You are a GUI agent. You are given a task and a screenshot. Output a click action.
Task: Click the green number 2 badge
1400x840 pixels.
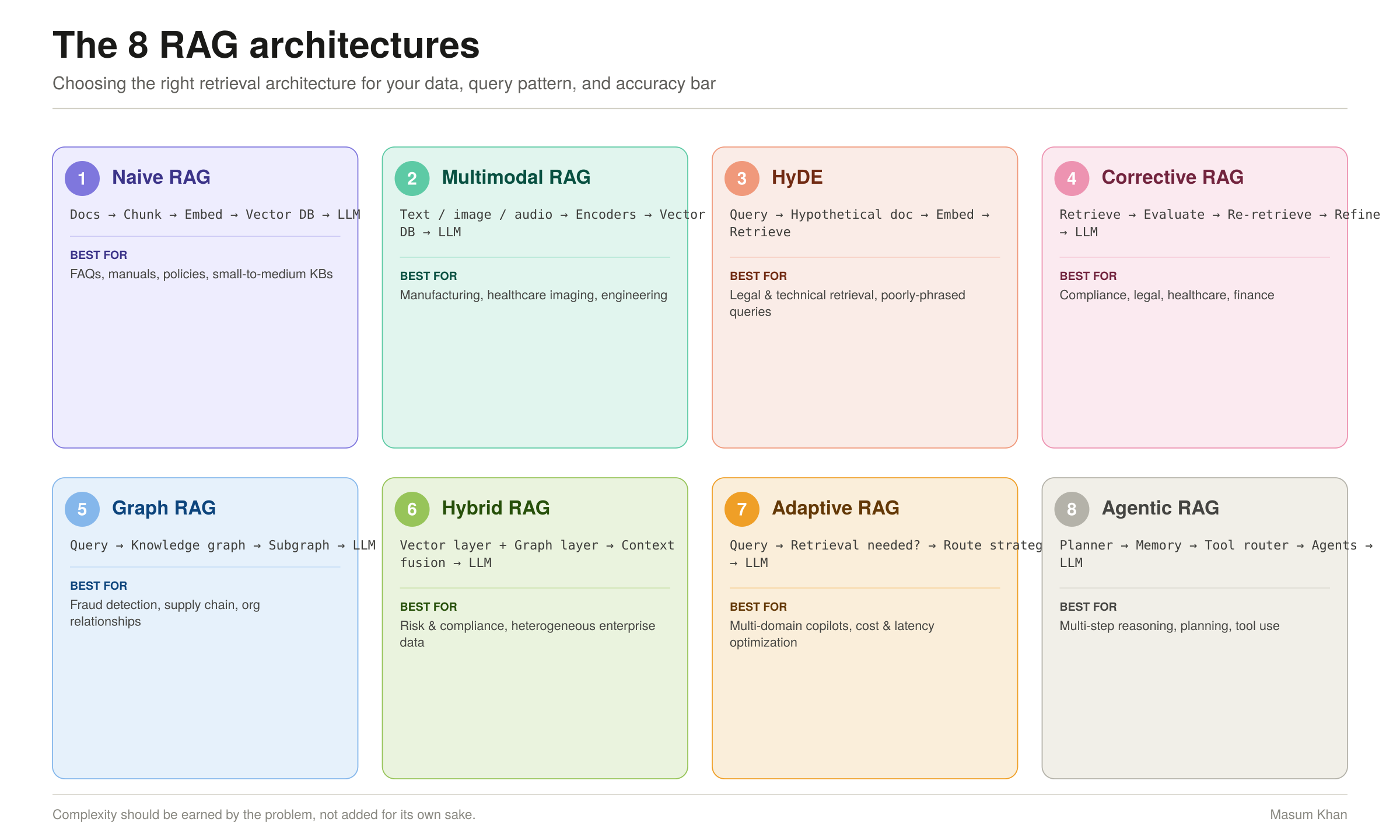click(412, 178)
